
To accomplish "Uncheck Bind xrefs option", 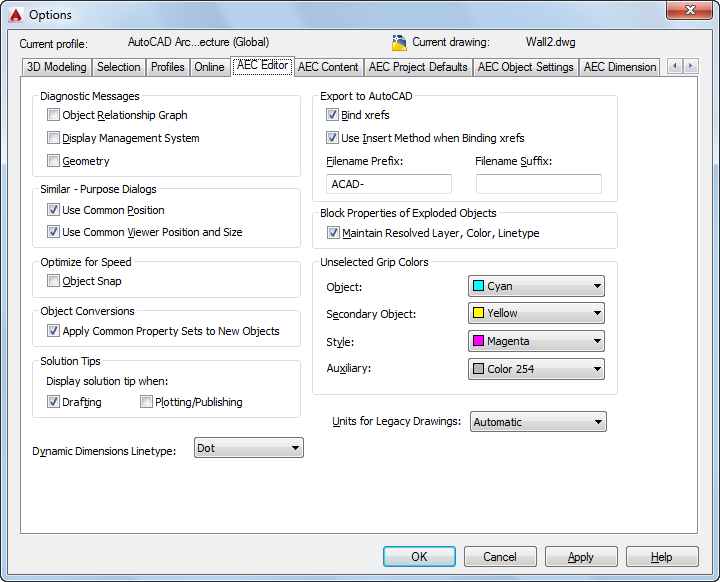I will 332,115.
